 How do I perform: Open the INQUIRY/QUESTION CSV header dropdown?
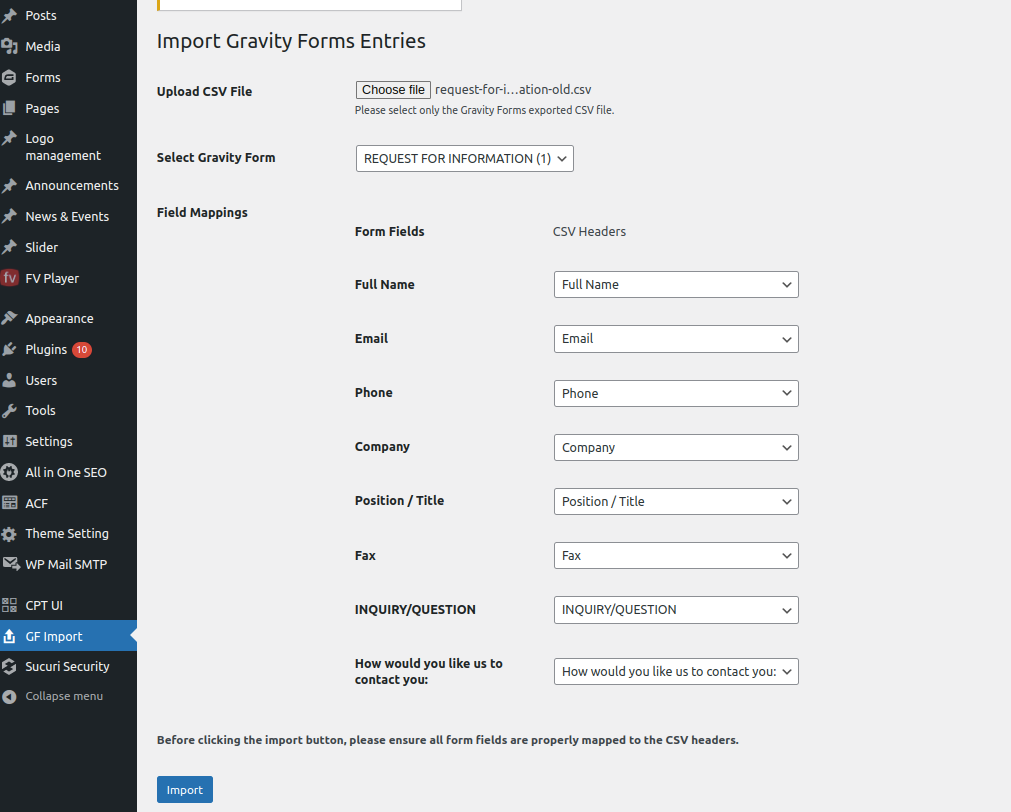pos(676,609)
